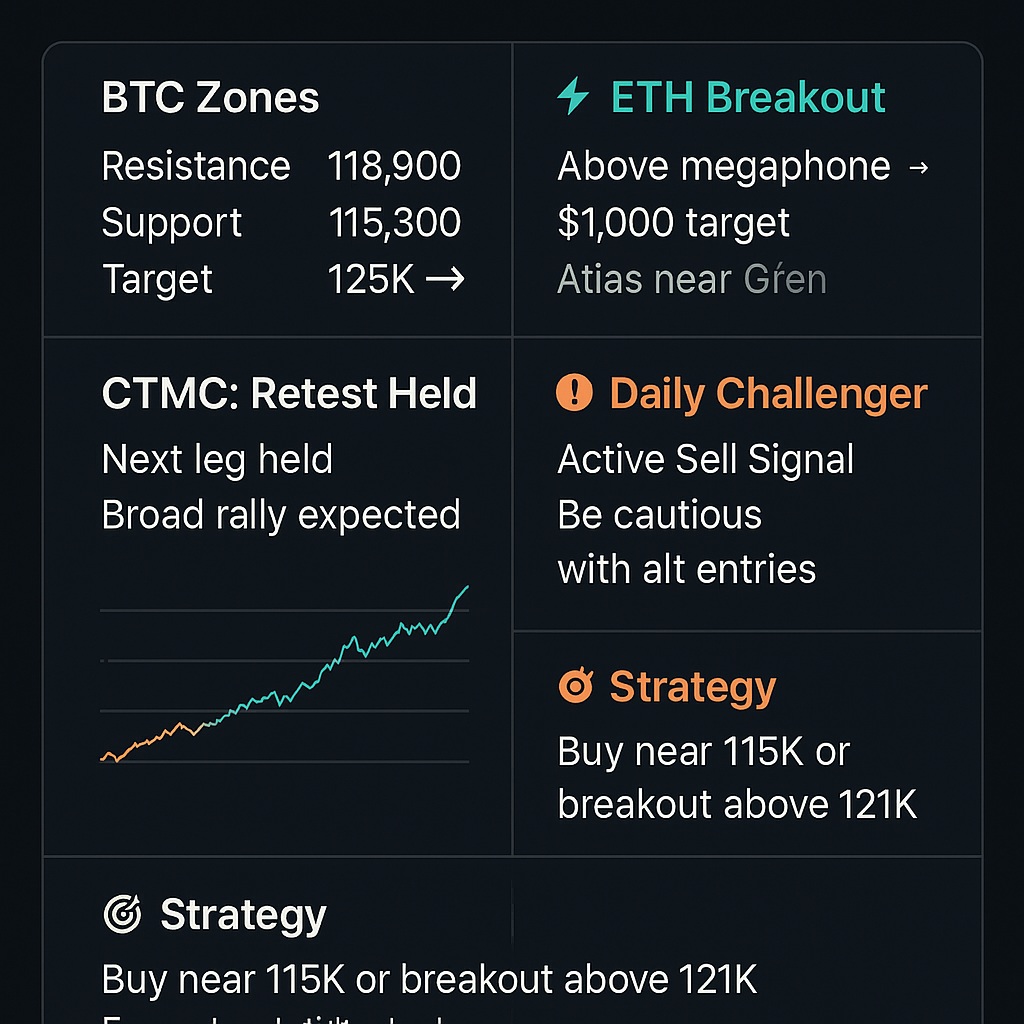Click the lightning bolt icon beside ETH Breakout
The image size is (1024, 1024).
pyautogui.click(x=573, y=96)
